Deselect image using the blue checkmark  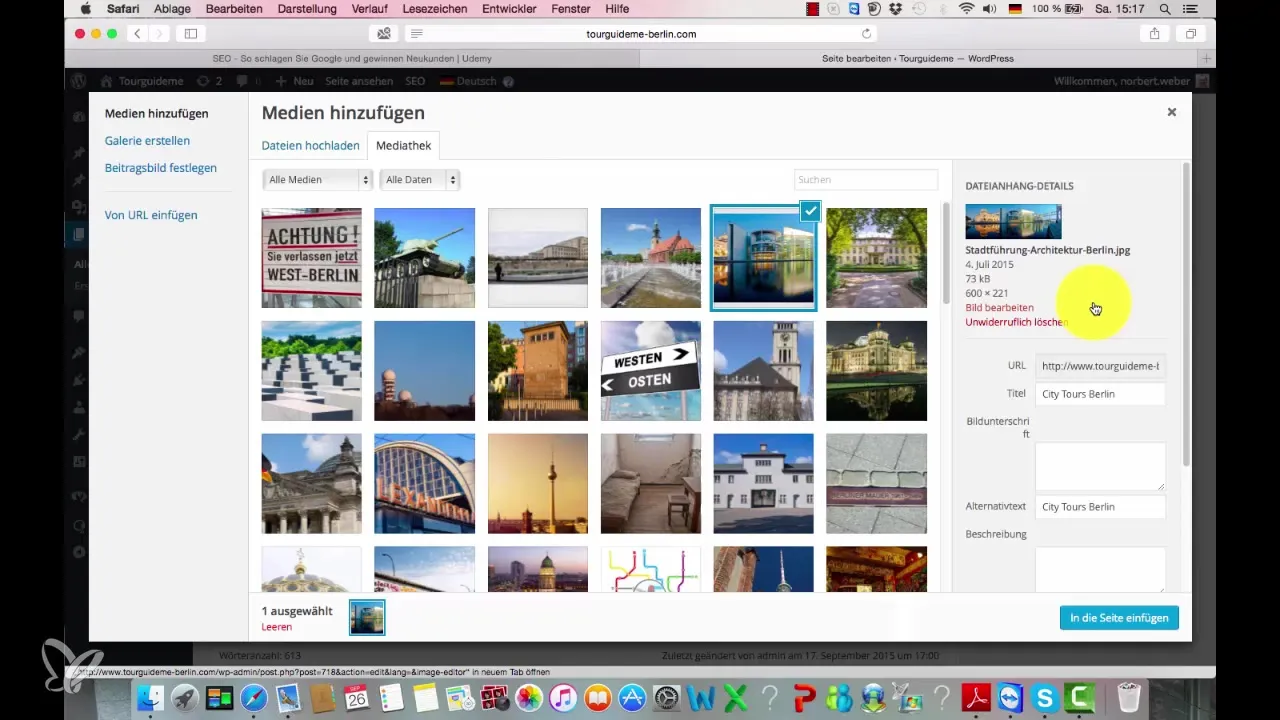pos(810,211)
